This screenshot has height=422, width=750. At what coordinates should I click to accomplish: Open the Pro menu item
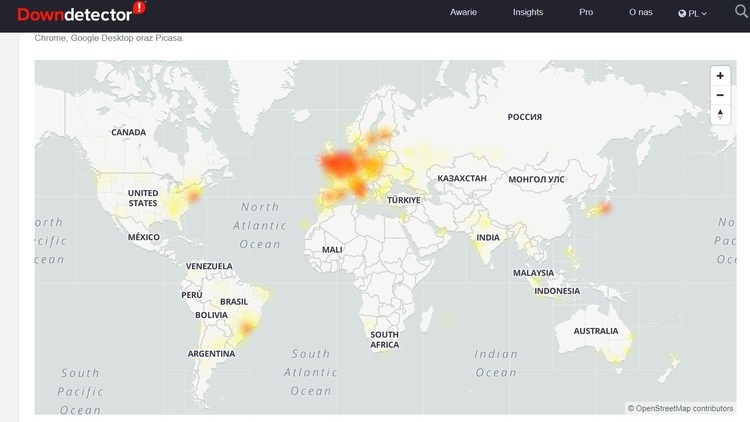point(586,12)
